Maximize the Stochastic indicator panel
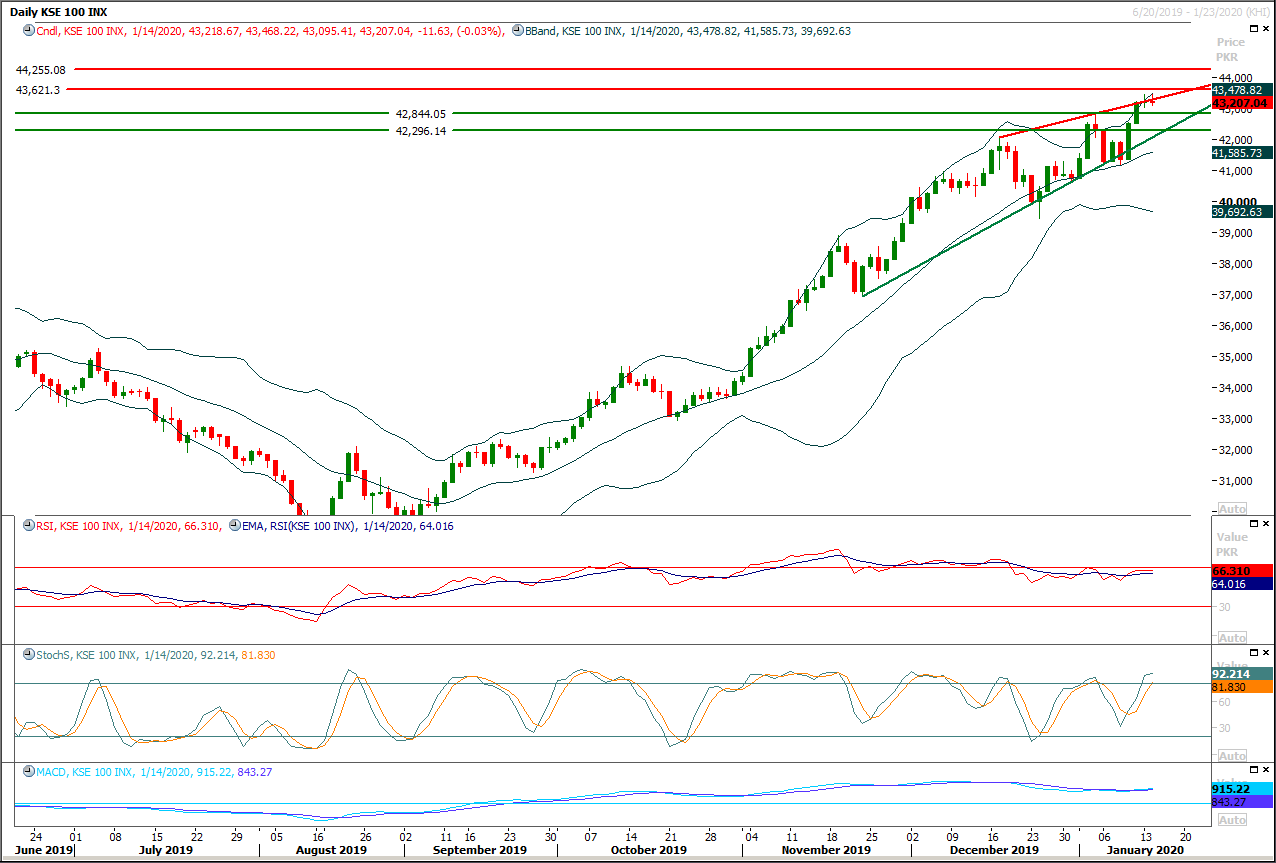The image size is (1276, 863). point(1255,653)
